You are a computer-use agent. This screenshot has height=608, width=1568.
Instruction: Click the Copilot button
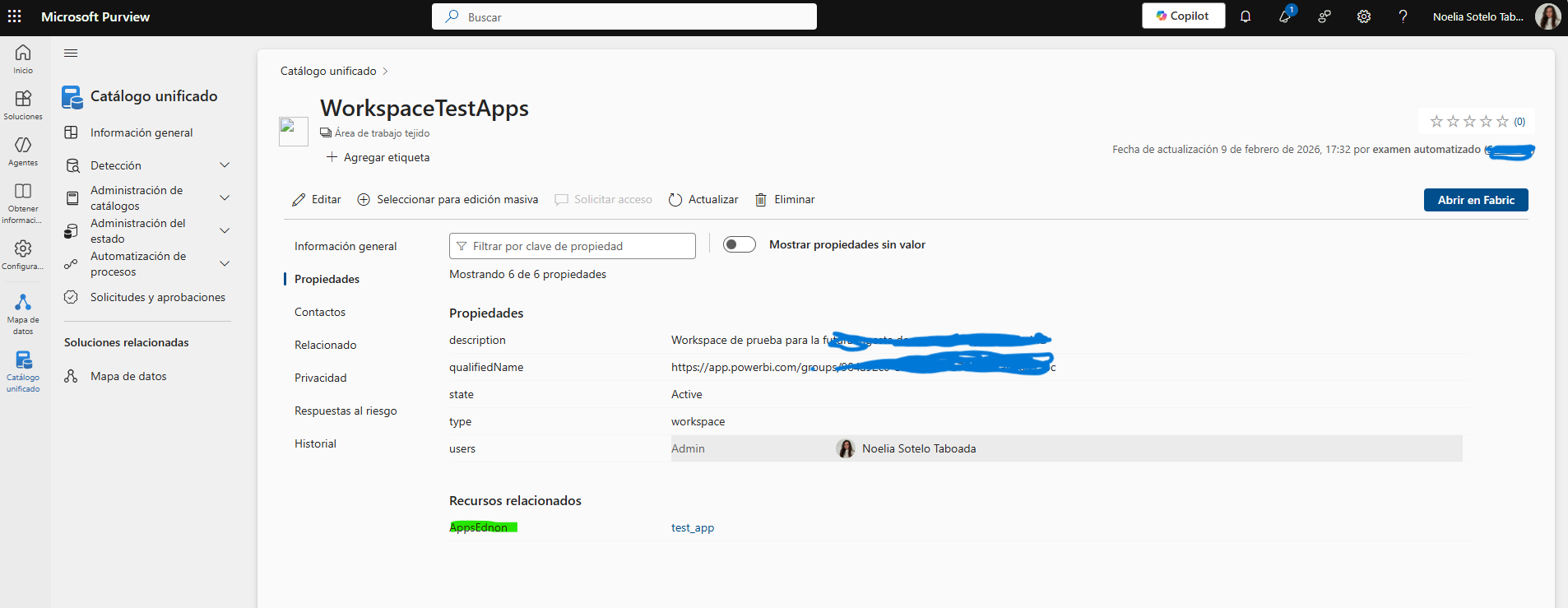click(1183, 16)
